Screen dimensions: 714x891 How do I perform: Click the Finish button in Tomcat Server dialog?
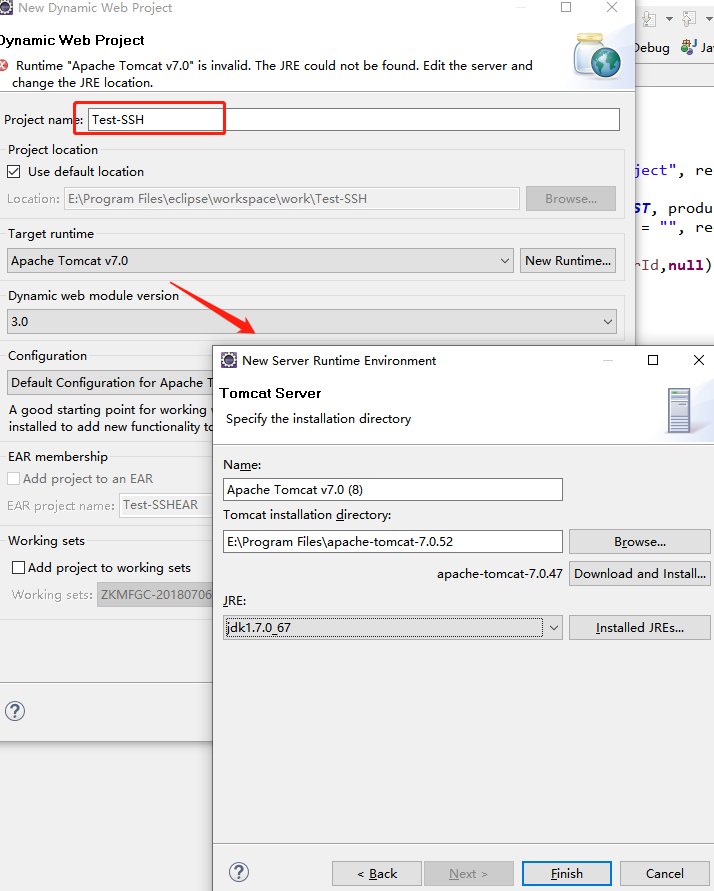(566, 873)
